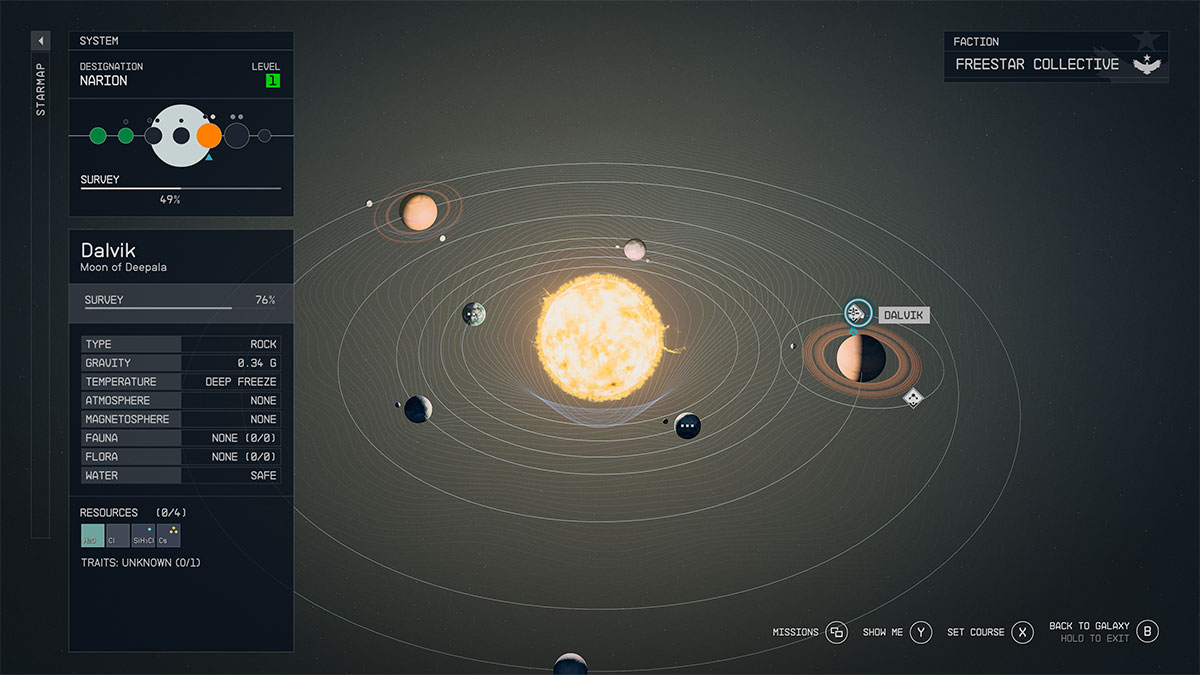The image size is (1200, 675).
Task: Open Missions via its icon
Action: 837,632
